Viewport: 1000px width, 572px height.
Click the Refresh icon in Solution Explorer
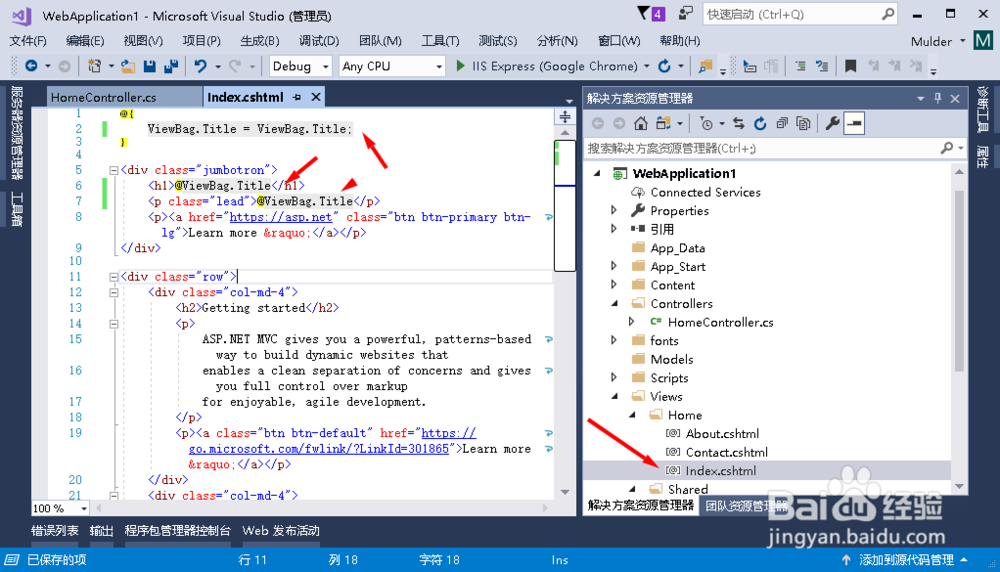coord(760,123)
